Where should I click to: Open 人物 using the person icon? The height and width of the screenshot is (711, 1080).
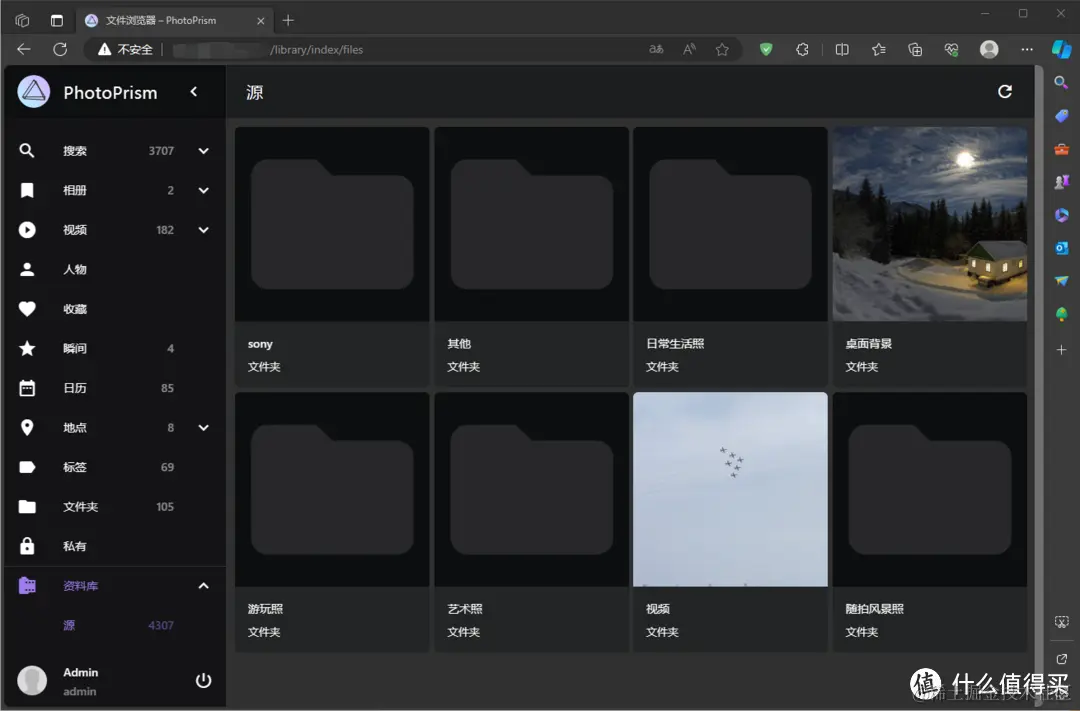point(28,268)
